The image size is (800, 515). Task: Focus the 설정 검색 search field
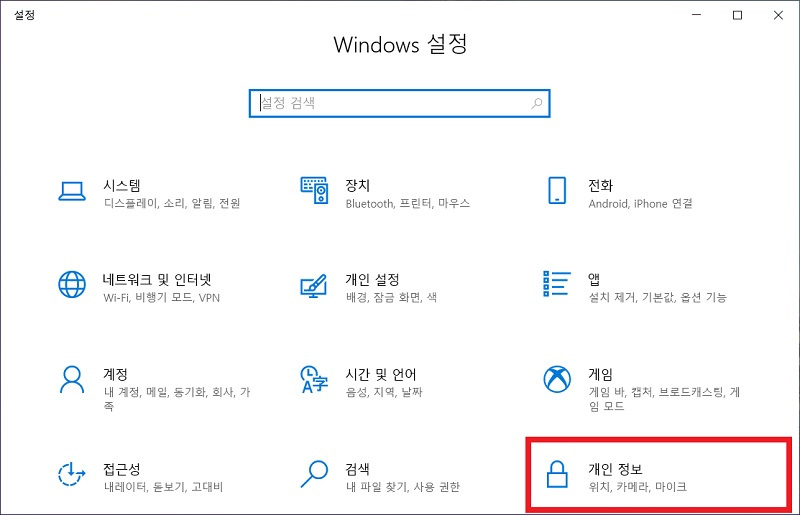point(399,103)
